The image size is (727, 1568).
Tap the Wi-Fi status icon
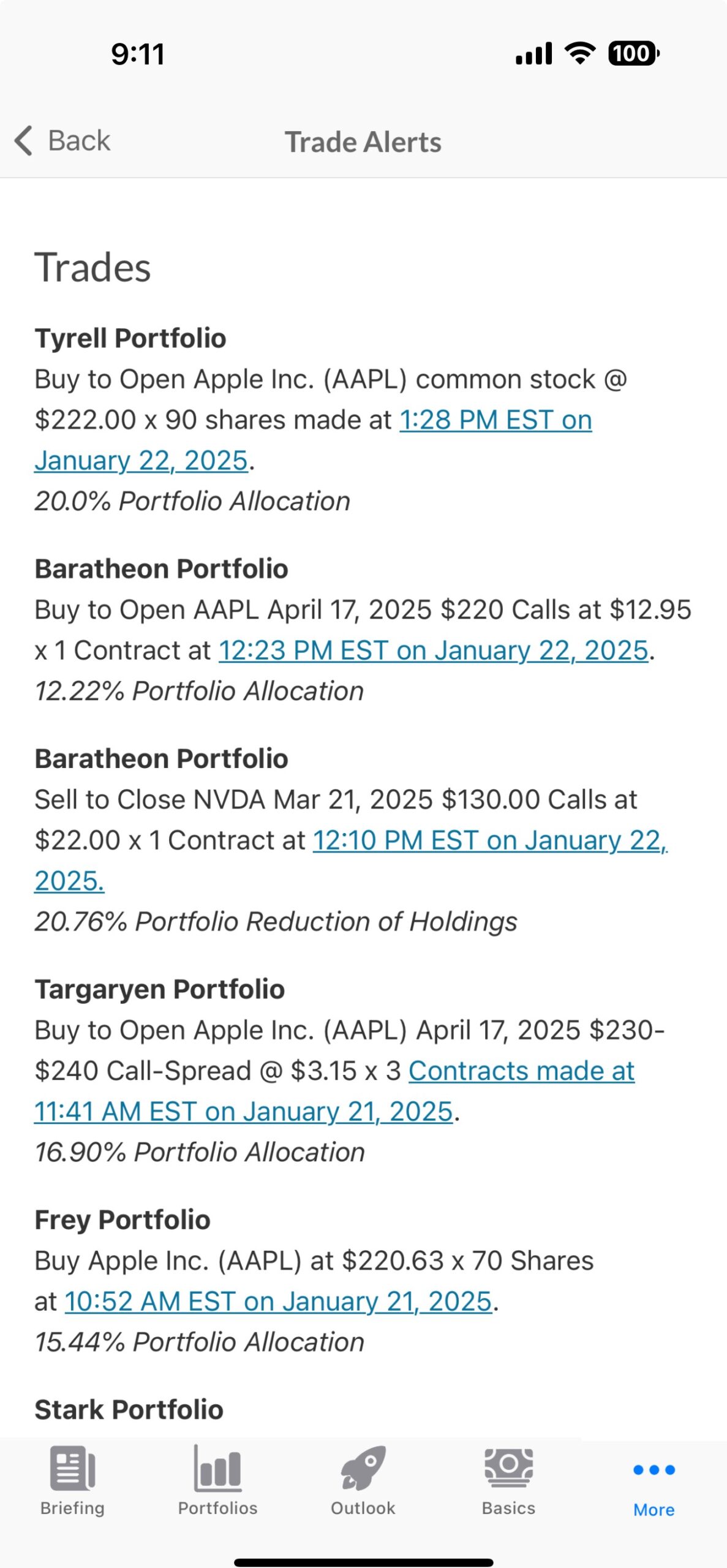tap(579, 53)
